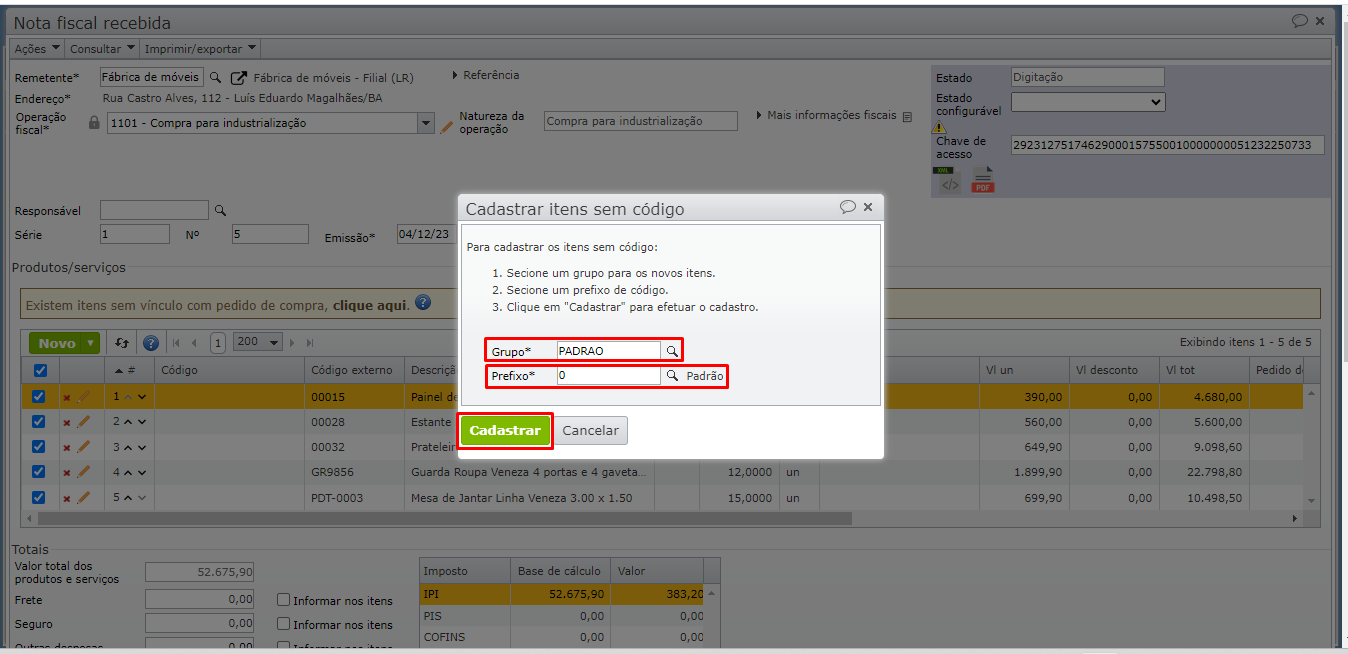This screenshot has width=1348, height=654.
Task: Open the PDF file icon
Action: tap(983, 181)
